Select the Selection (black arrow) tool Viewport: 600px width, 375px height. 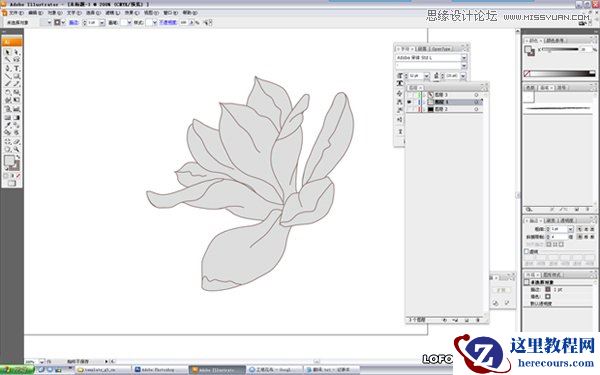click(x=7, y=52)
